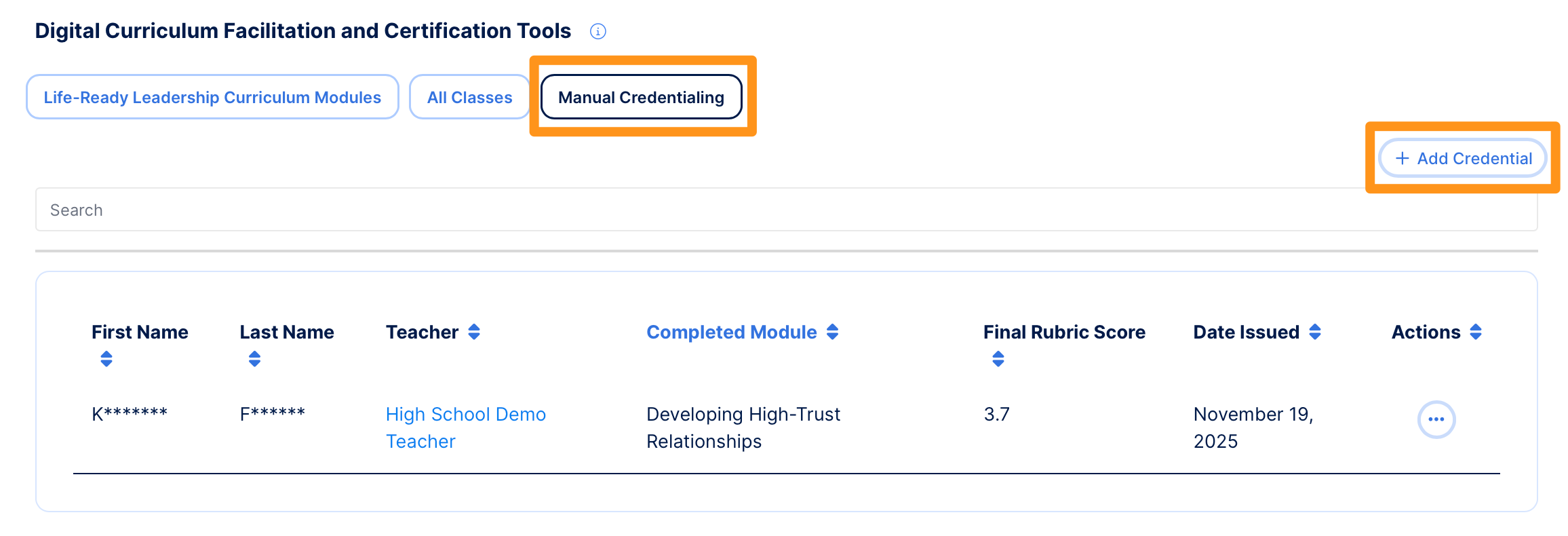Select the Manual Credentialing tab
Viewport: 1568px width, 536px height.
pos(641,97)
